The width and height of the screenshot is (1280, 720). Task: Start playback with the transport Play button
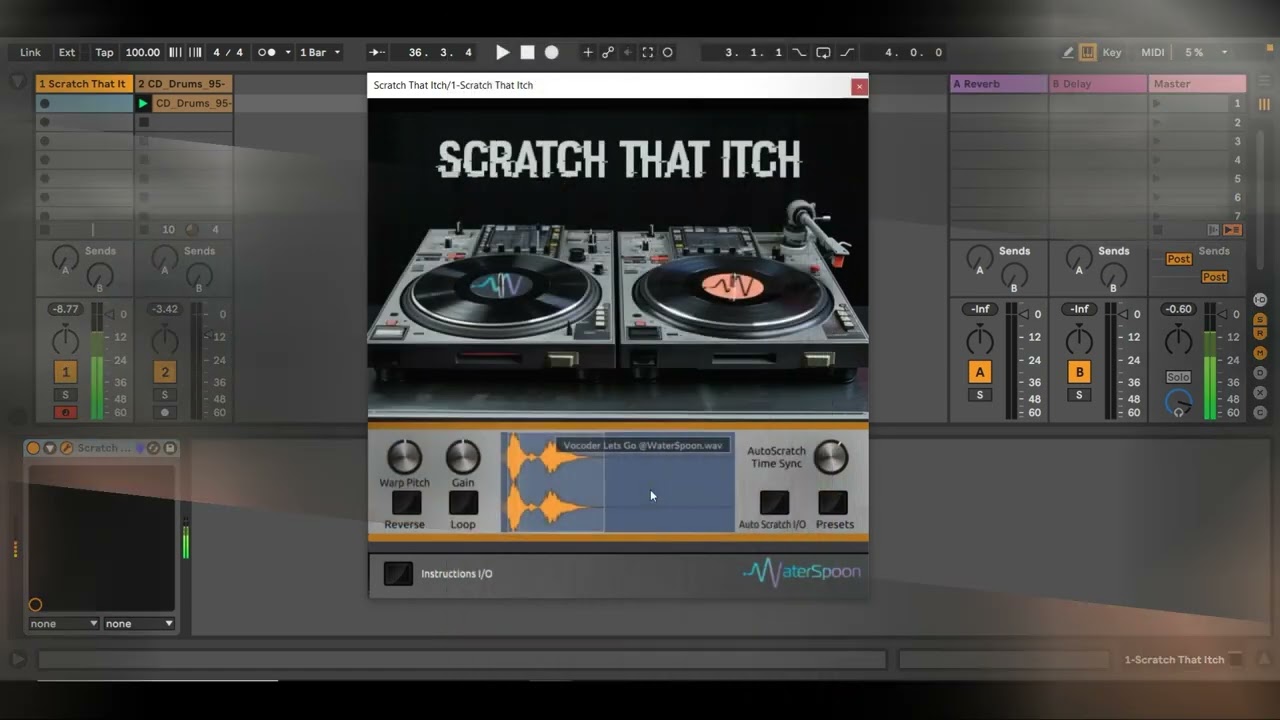coord(503,52)
